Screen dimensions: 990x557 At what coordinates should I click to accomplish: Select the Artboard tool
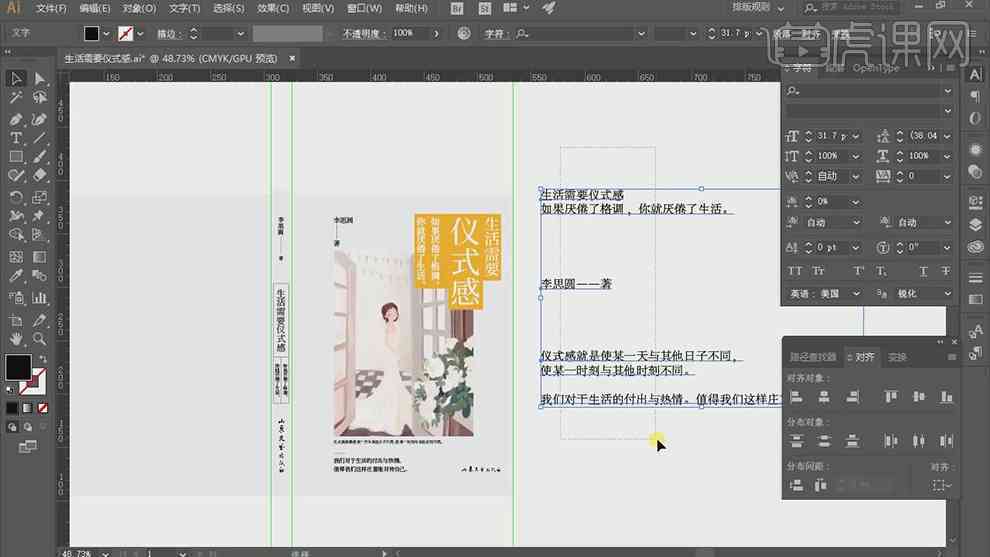tap(16, 320)
